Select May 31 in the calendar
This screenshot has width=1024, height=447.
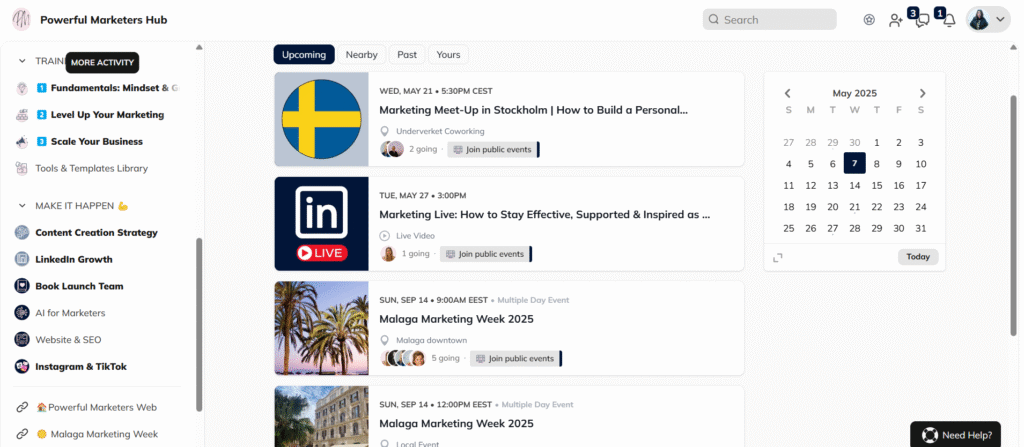point(921,229)
